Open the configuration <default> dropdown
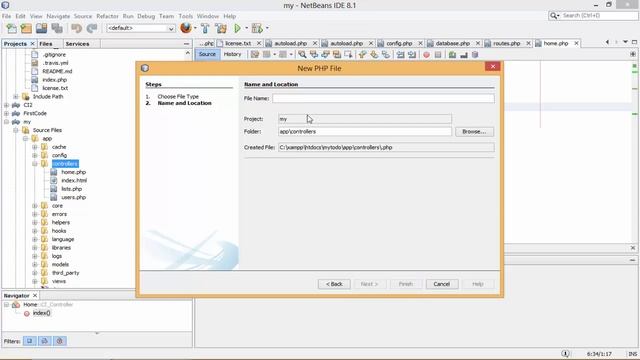 point(140,28)
